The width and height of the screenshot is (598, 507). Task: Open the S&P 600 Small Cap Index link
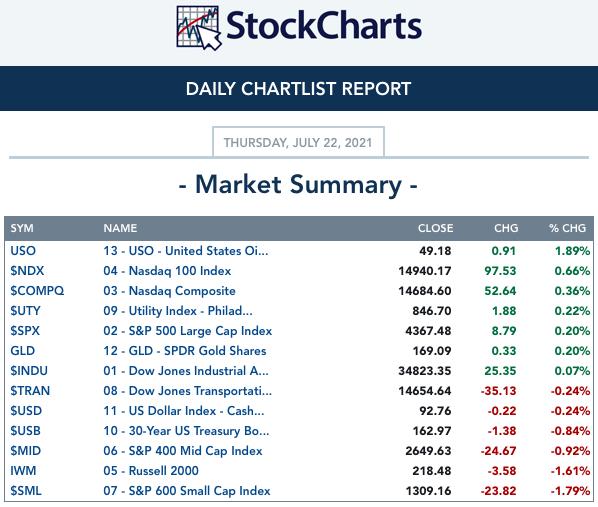(x=187, y=491)
